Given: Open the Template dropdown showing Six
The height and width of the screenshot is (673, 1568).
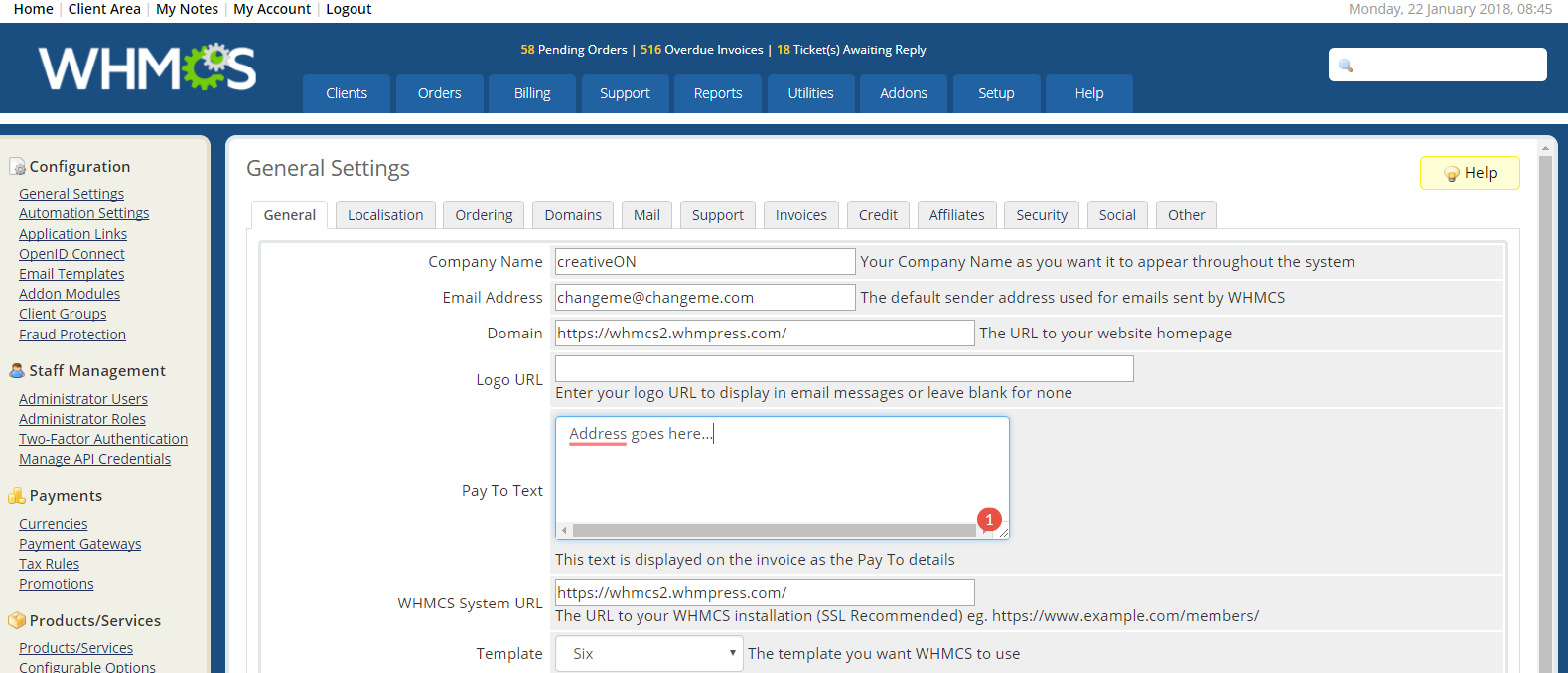Looking at the screenshot, I should pos(648,654).
